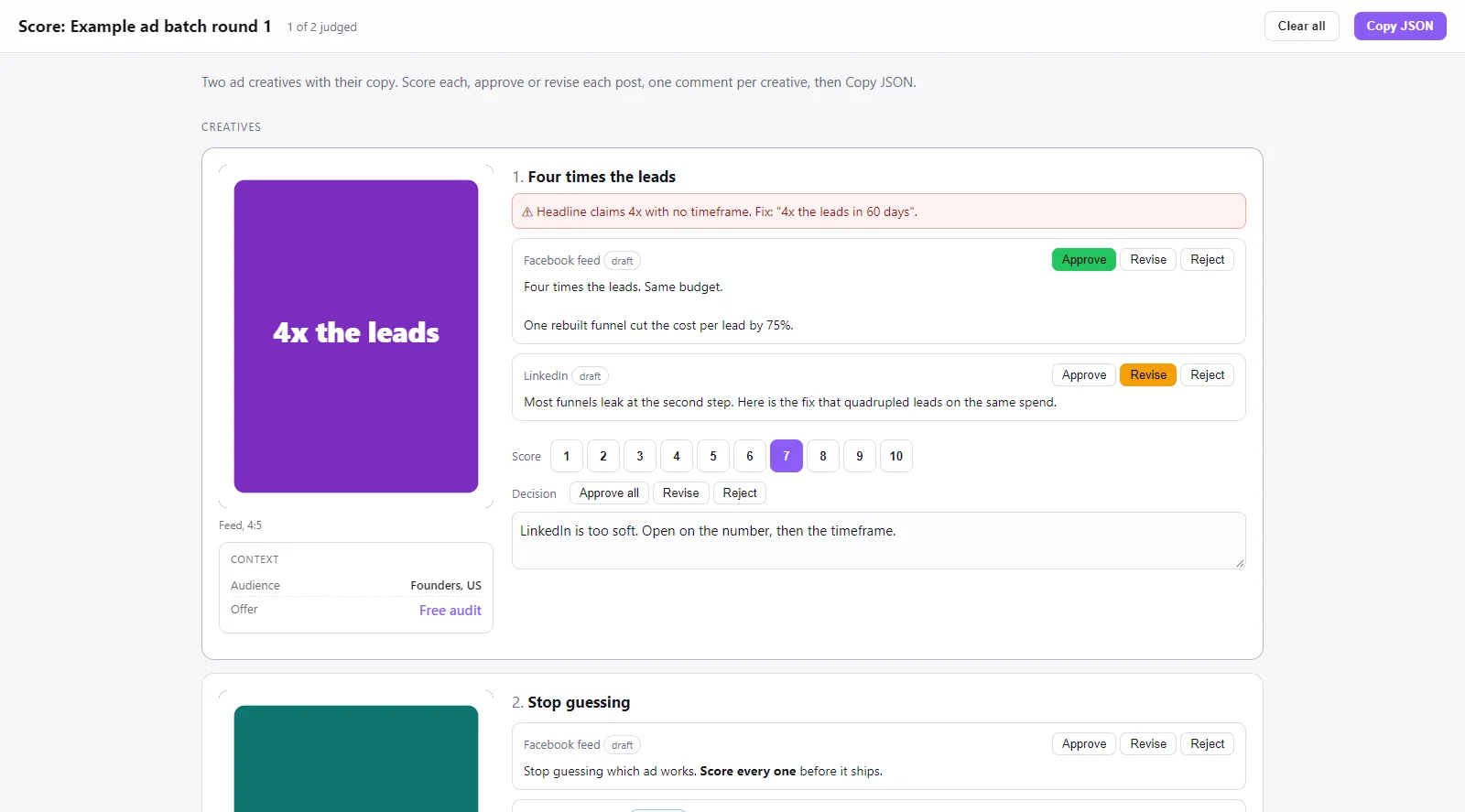Approve the LinkedIn post copy
The width and height of the screenshot is (1465, 812).
pyautogui.click(x=1084, y=375)
